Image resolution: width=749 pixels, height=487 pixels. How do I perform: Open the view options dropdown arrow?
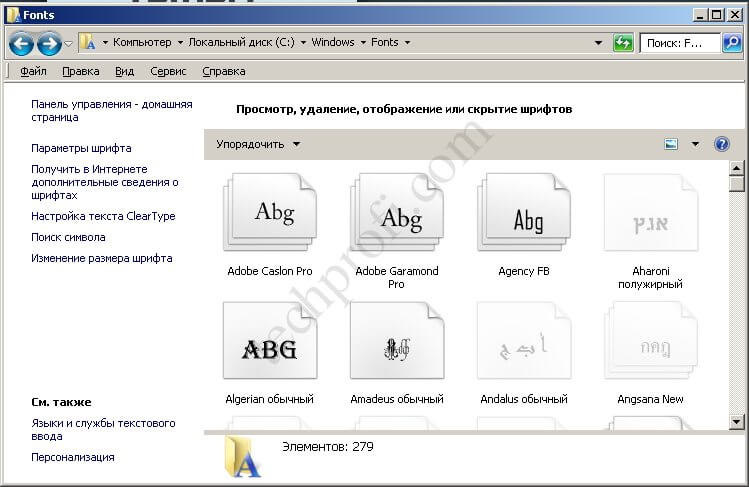[695, 144]
